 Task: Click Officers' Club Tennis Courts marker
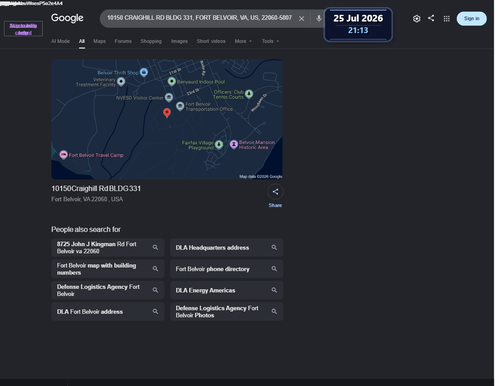coord(249,94)
